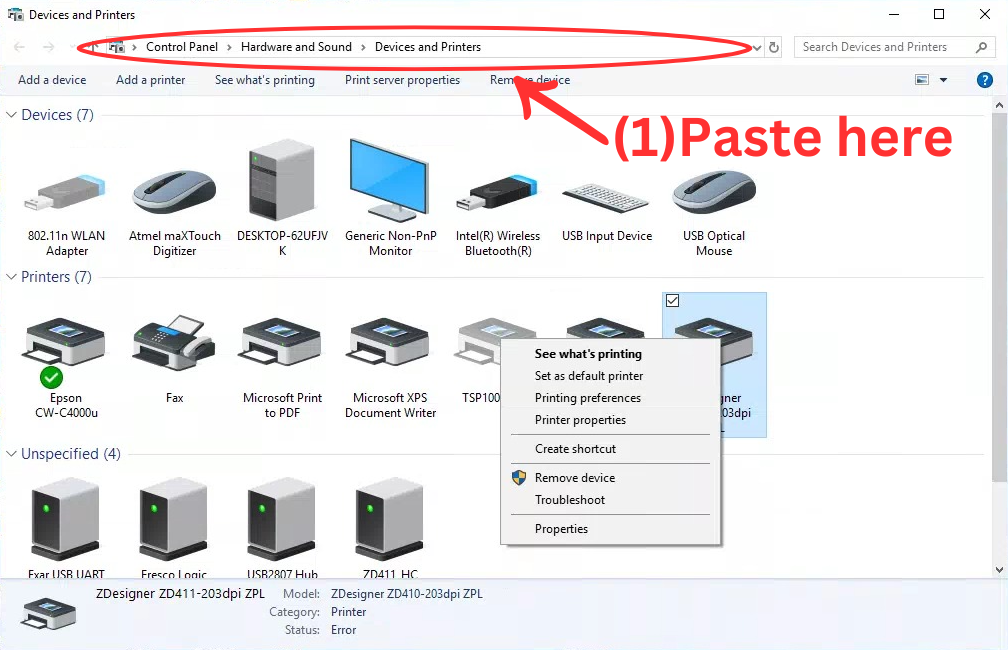This screenshot has width=1008, height=650.
Task: Select the Intel(R) Wireless Bluetooth(R) icon
Action: (x=498, y=193)
